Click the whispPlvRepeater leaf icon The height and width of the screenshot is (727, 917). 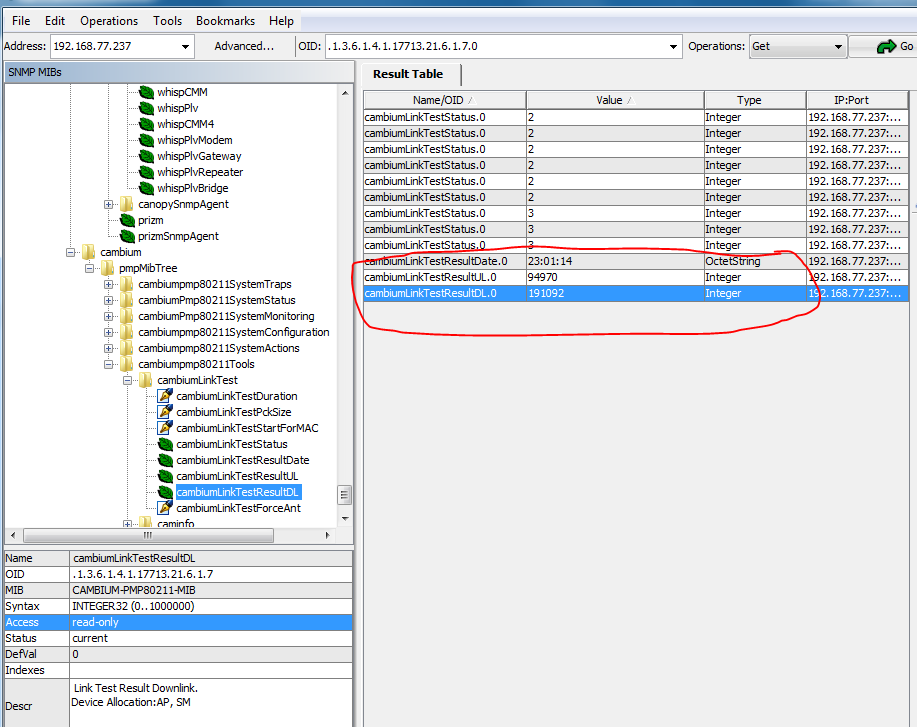coord(146,172)
